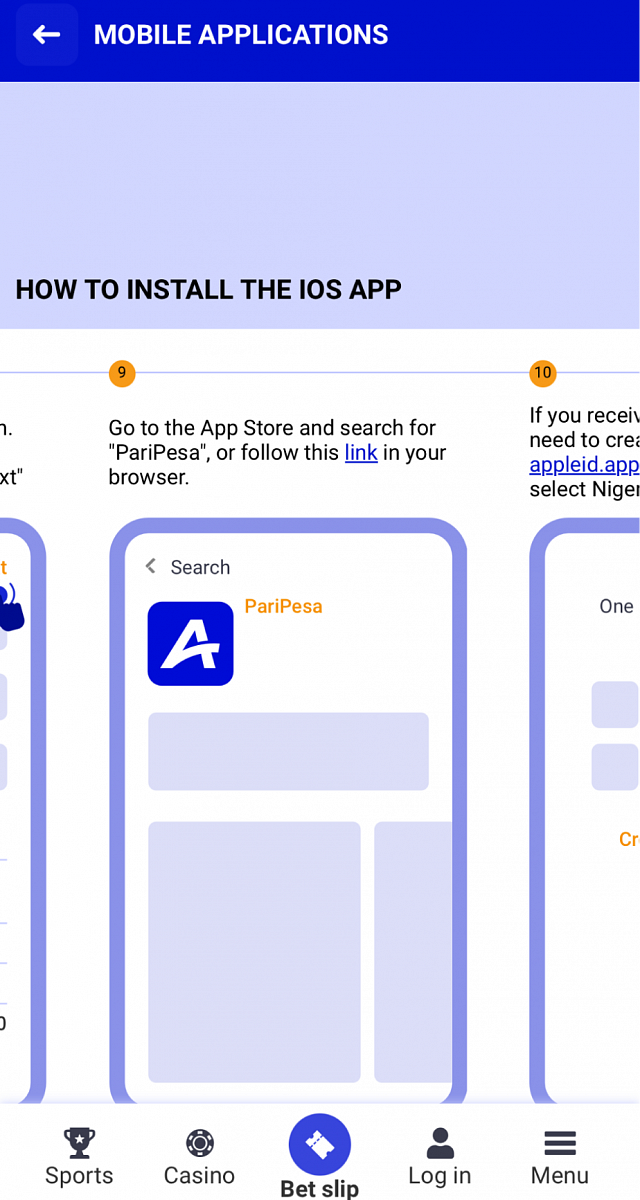This screenshot has height=1200, width=640.
Task: Select the Sports tab label
Action: tap(79, 1175)
